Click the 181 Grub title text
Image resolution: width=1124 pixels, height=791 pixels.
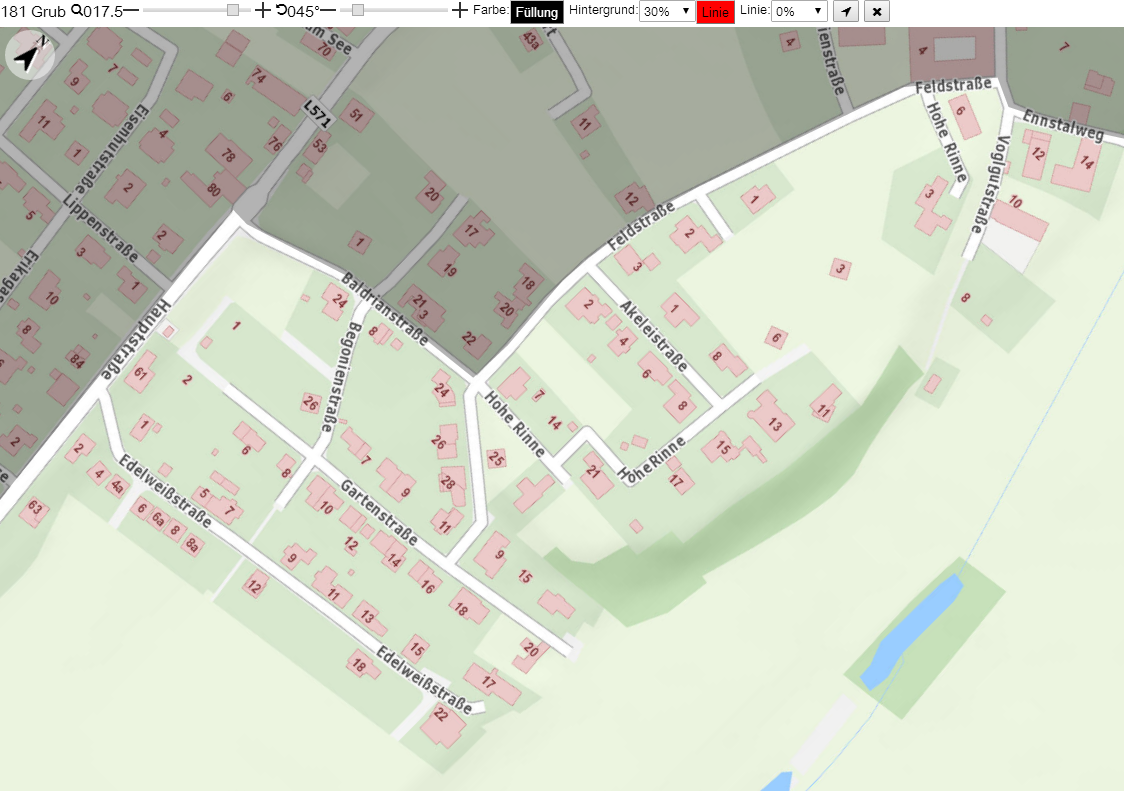pos(34,11)
